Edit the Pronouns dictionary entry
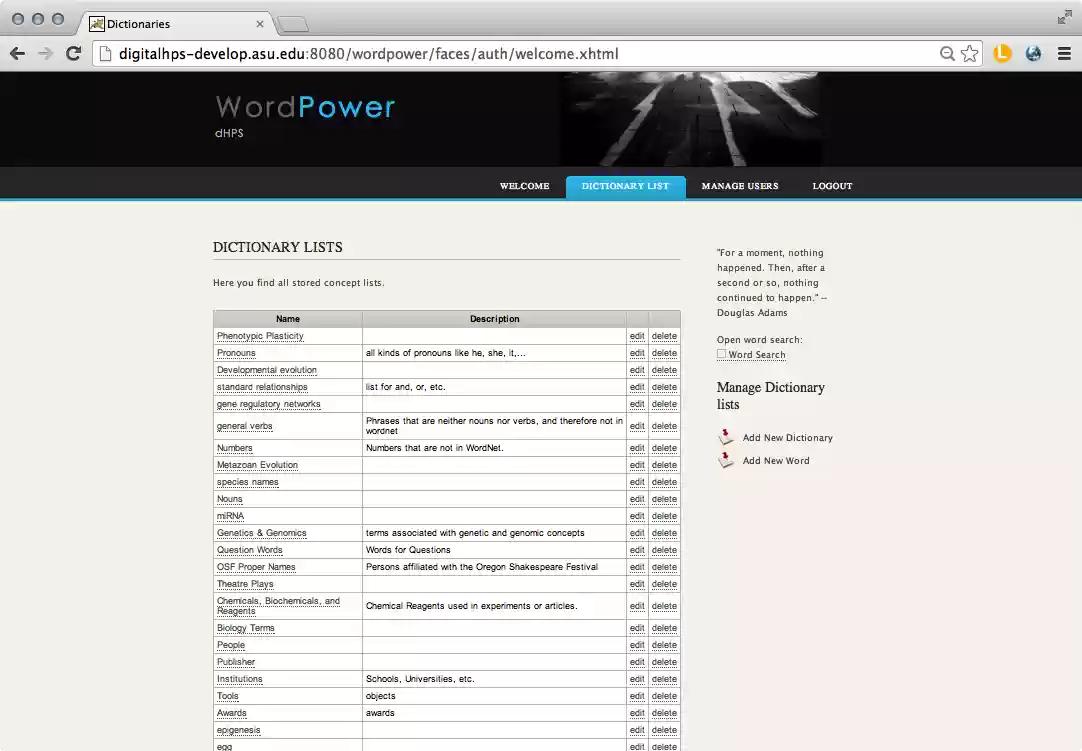The height and width of the screenshot is (751, 1082). [x=637, y=352]
